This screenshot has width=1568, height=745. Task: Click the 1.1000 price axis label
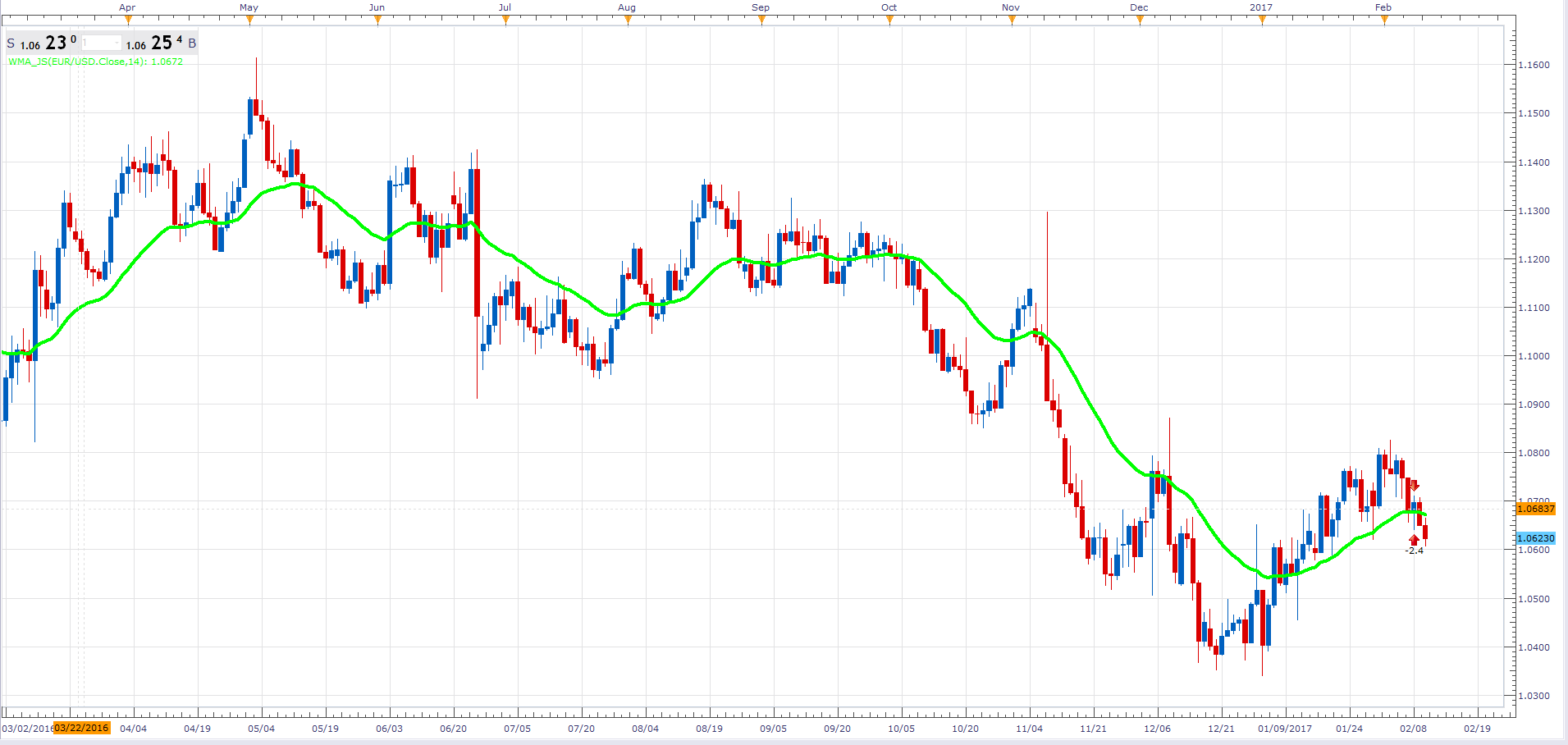pyautogui.click(x=1534, y=356)
